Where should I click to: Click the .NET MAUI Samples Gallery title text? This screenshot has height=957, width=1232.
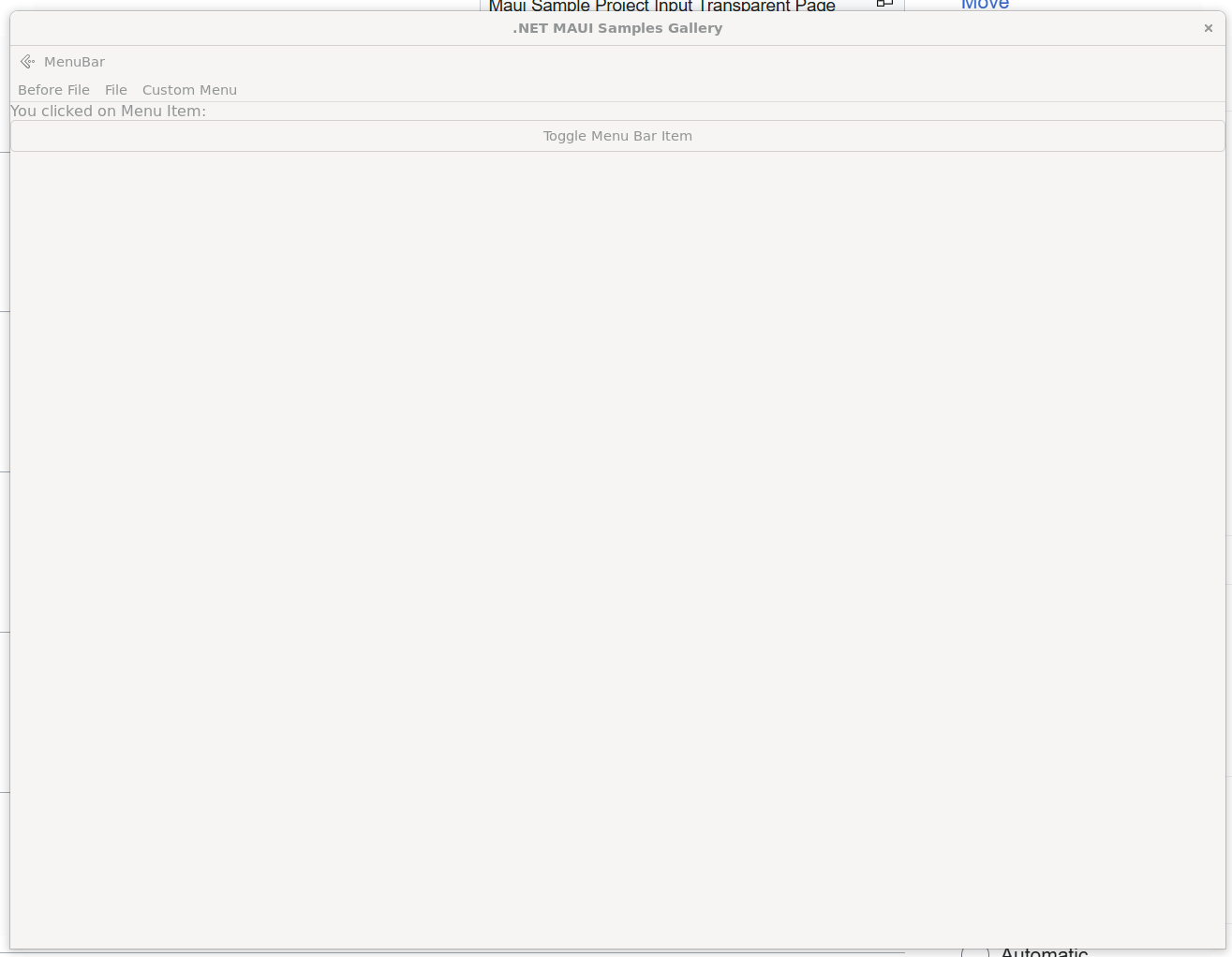coord(617,28)
